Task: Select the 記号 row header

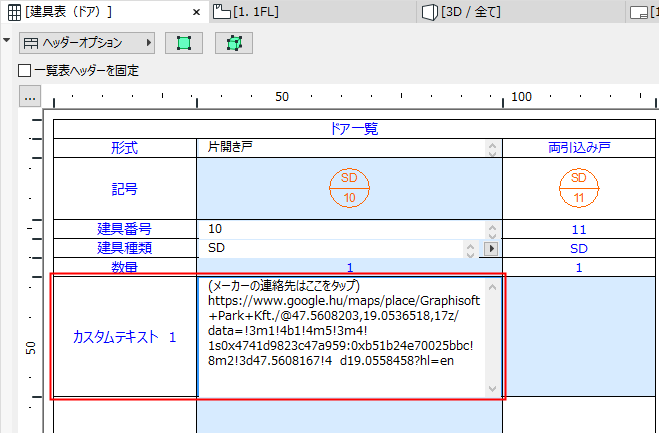Action: [x=125, y=188]
